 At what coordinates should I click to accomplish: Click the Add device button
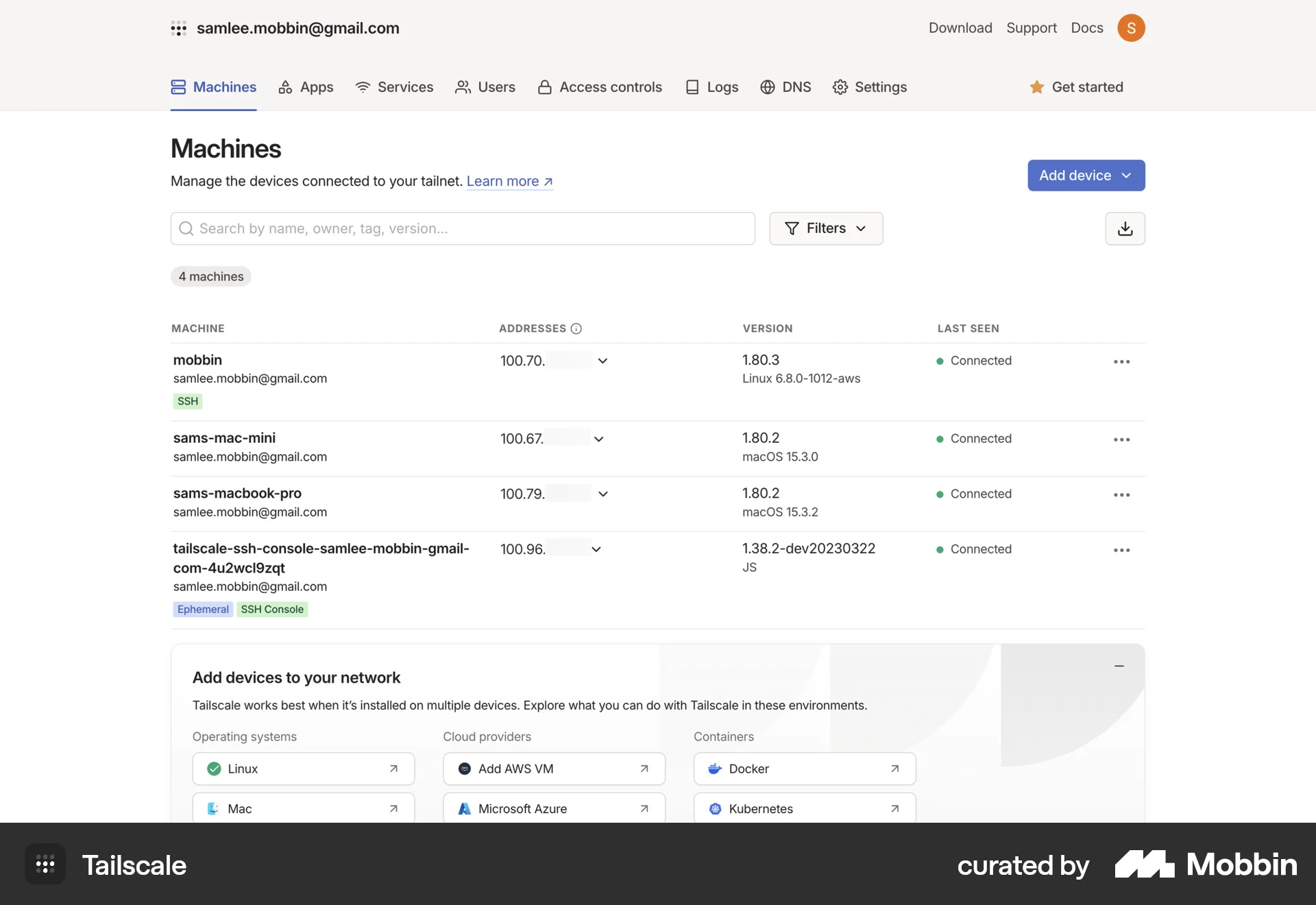1086,176
